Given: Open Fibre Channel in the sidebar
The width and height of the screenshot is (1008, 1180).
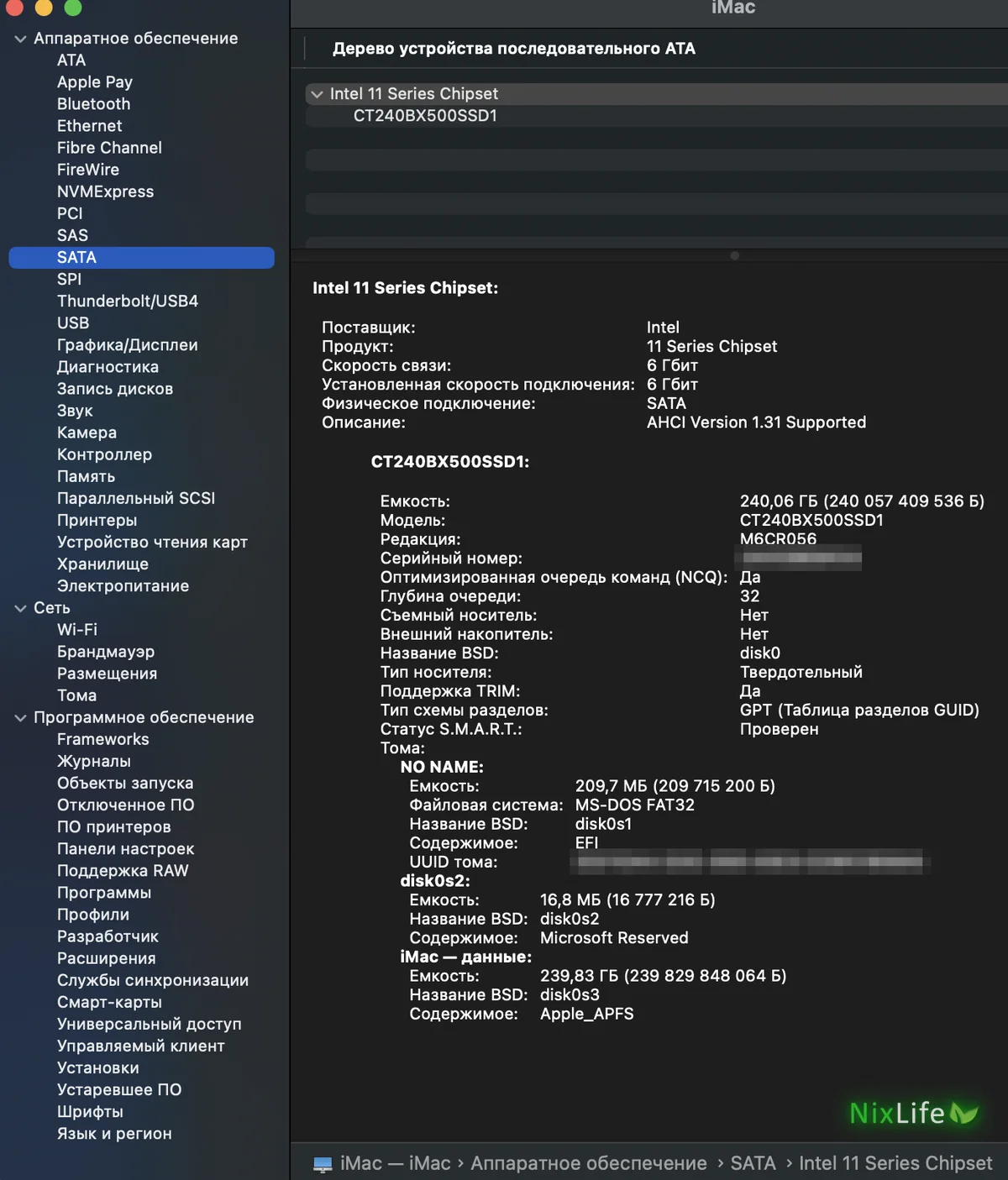Looking at the screenshot, I should tap(109, 148).
